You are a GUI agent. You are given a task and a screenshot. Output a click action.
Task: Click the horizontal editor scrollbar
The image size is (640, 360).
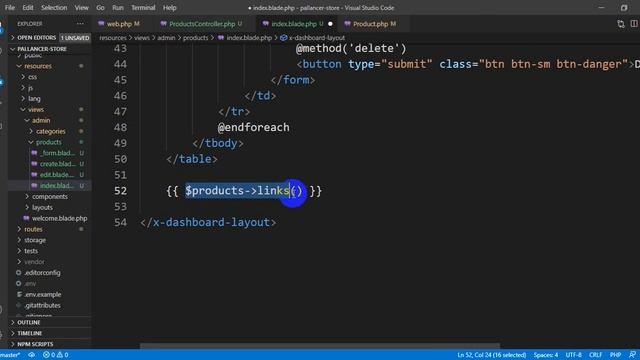[x=320, y=346]
